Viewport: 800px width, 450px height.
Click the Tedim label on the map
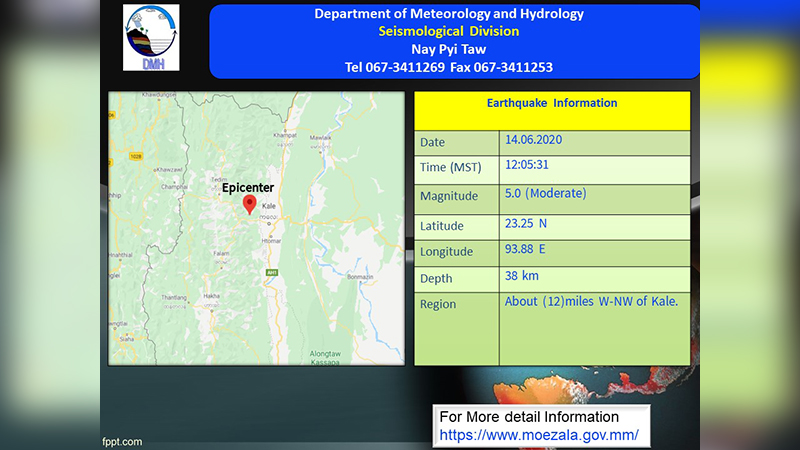pyautogui.click(x=219, y=180)
